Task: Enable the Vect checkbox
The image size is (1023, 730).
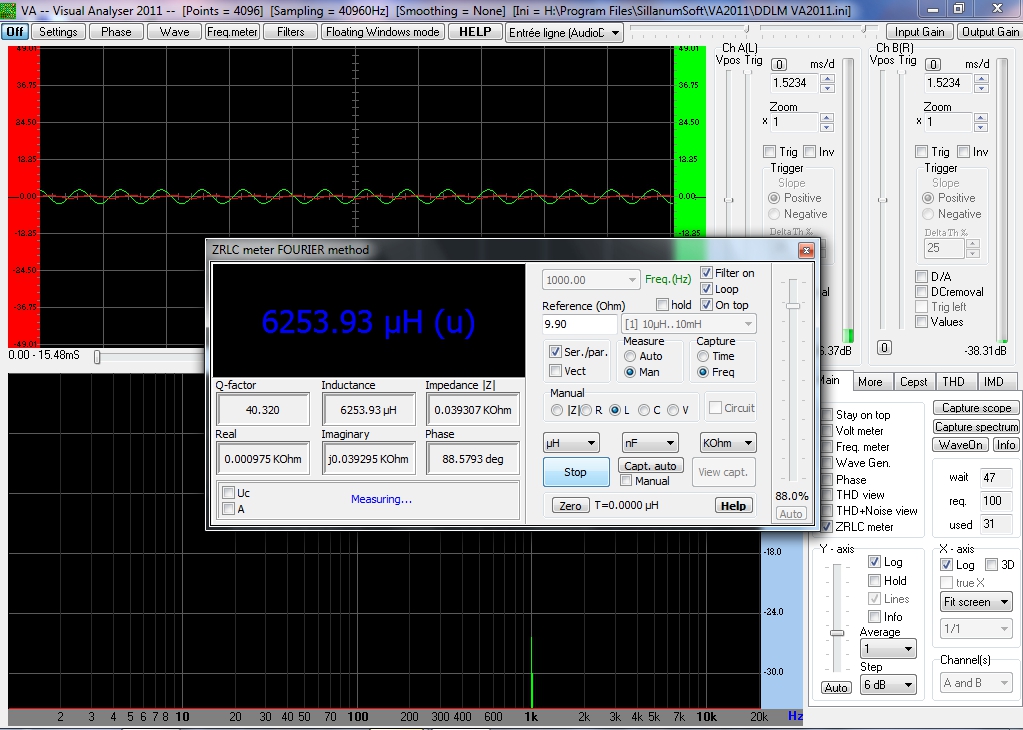Action: (x=555, y=371)
